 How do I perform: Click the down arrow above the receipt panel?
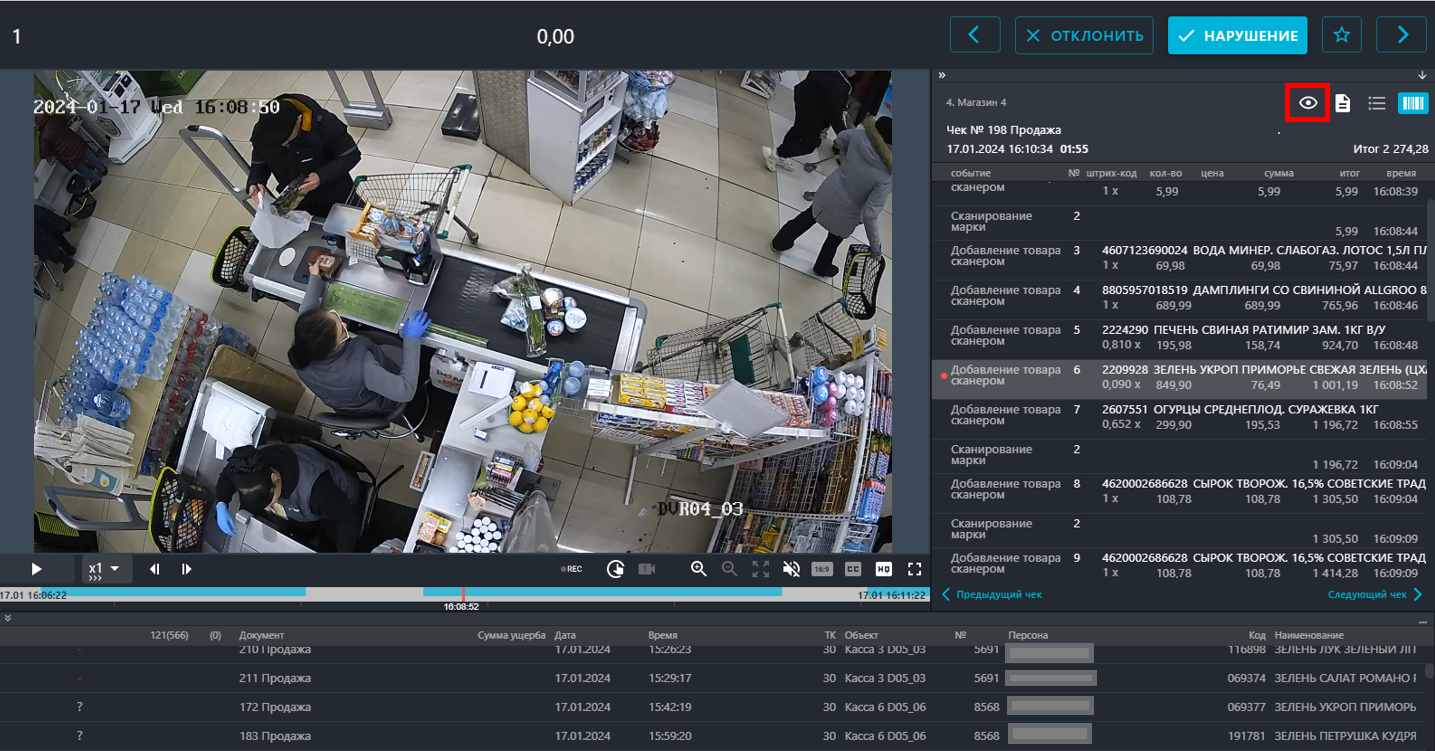[1422, 75]
